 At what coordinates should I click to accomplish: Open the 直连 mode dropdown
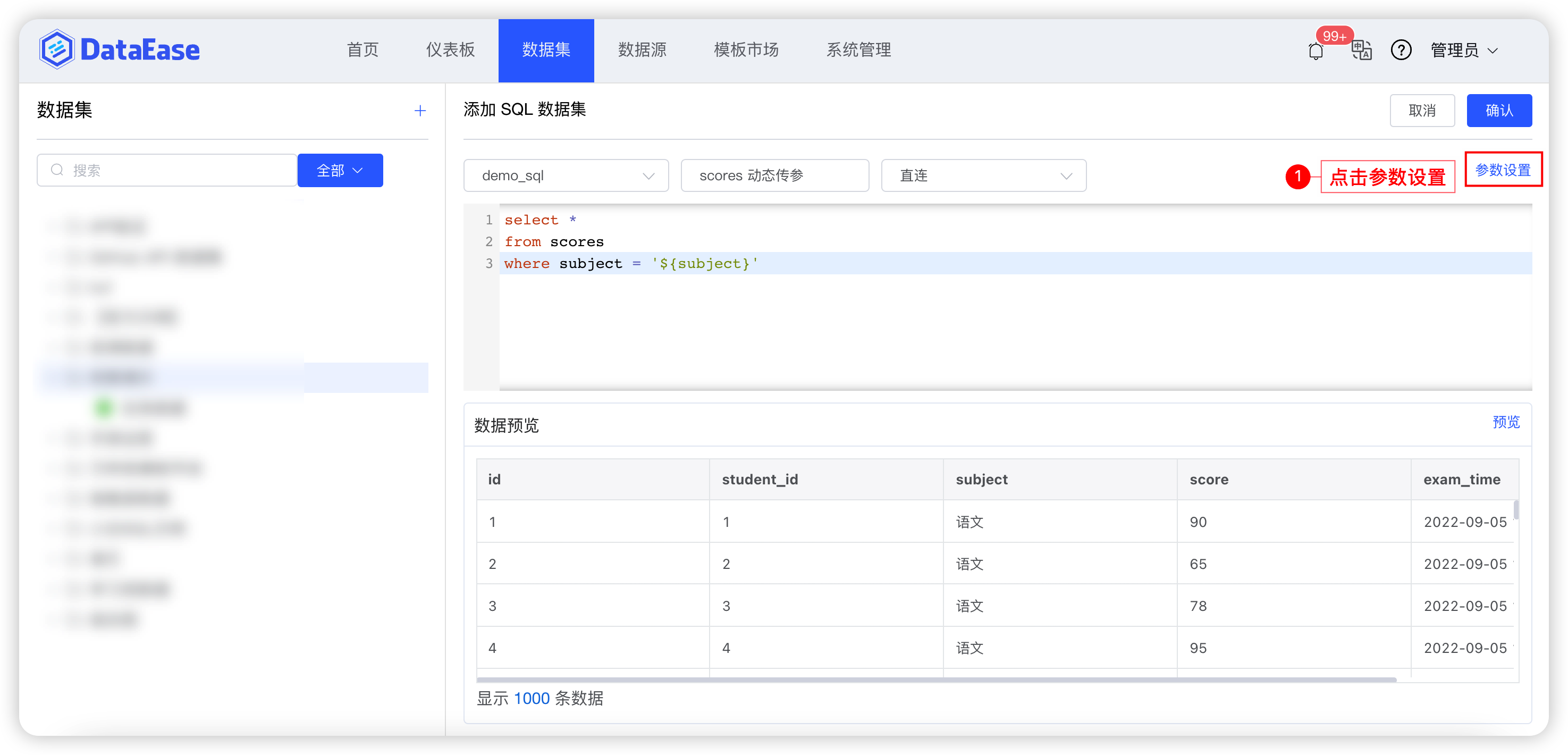click(x=984, y=175)
